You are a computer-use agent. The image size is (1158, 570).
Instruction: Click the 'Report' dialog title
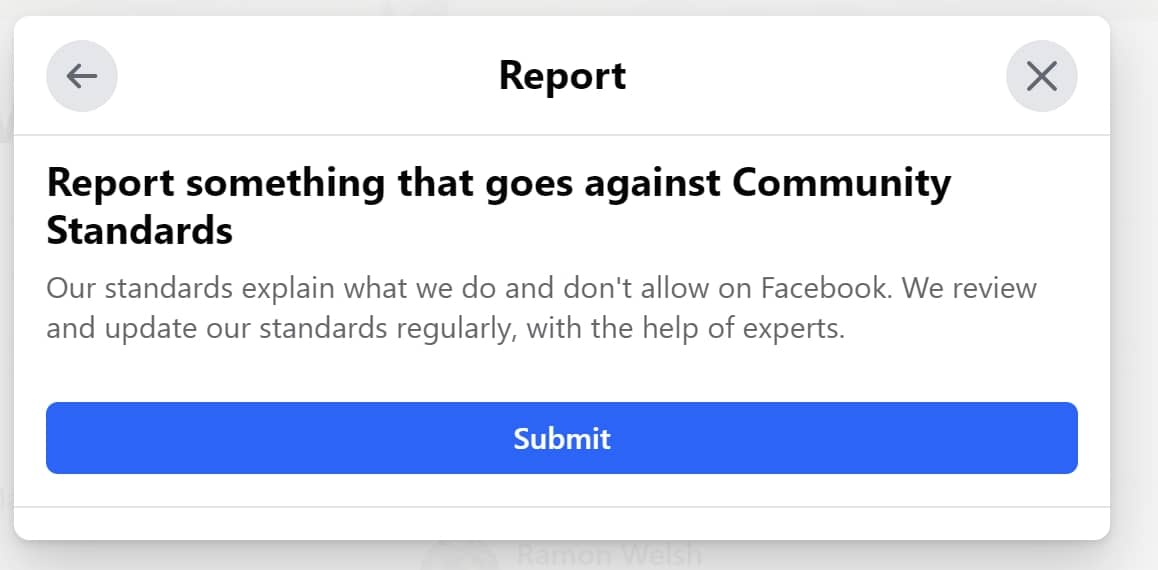[562, 75]
